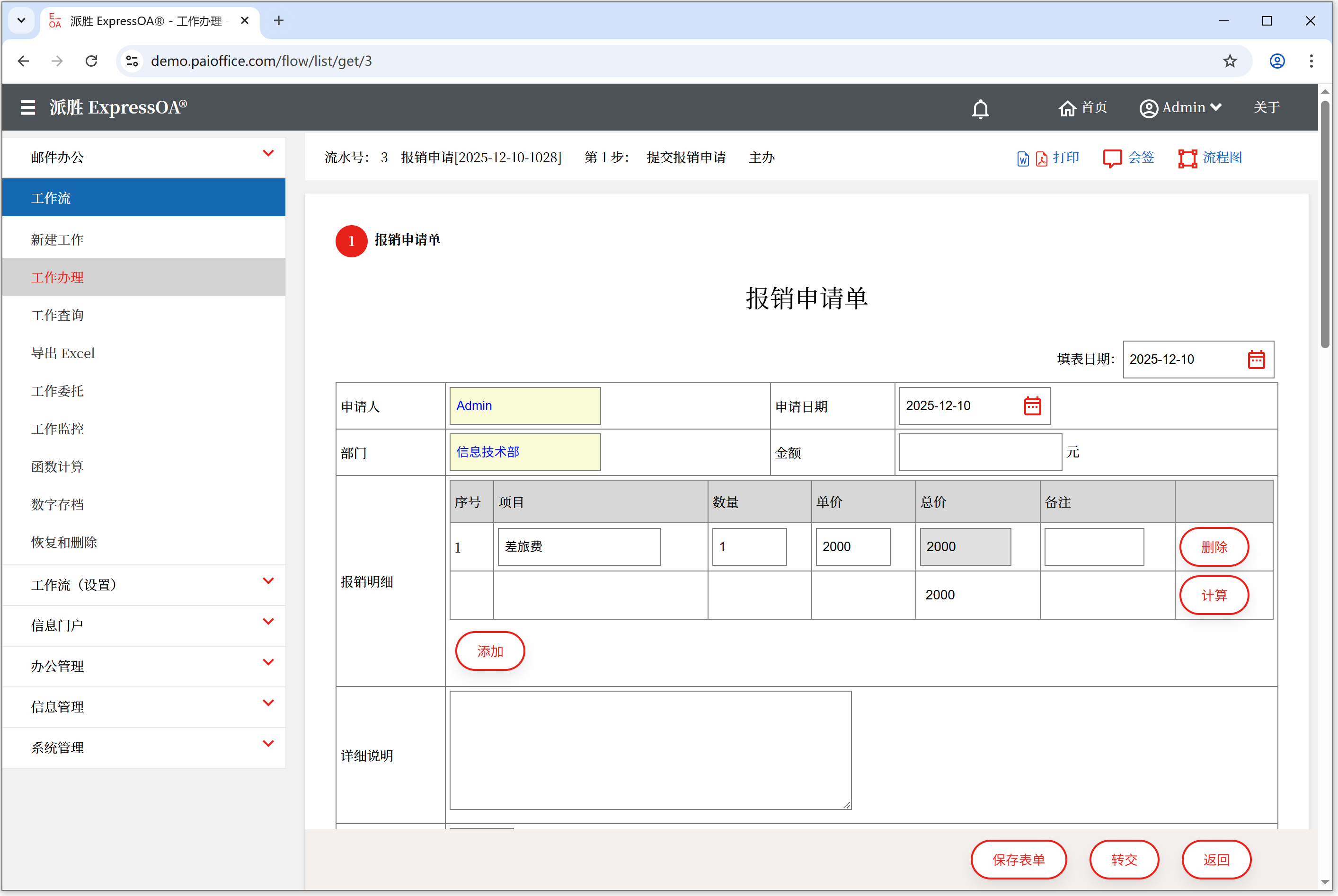Open the notification bell
Image resolution: width=1338 pixels, height=896 pixels.
[x=980, y=109]
